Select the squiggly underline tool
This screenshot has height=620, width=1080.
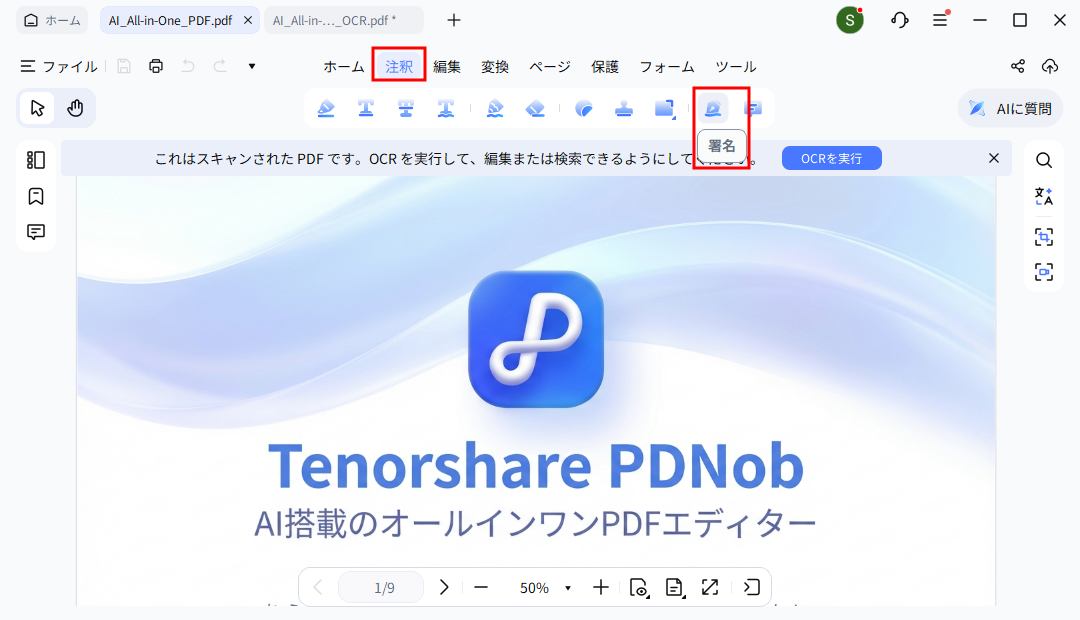coord(446,108)
